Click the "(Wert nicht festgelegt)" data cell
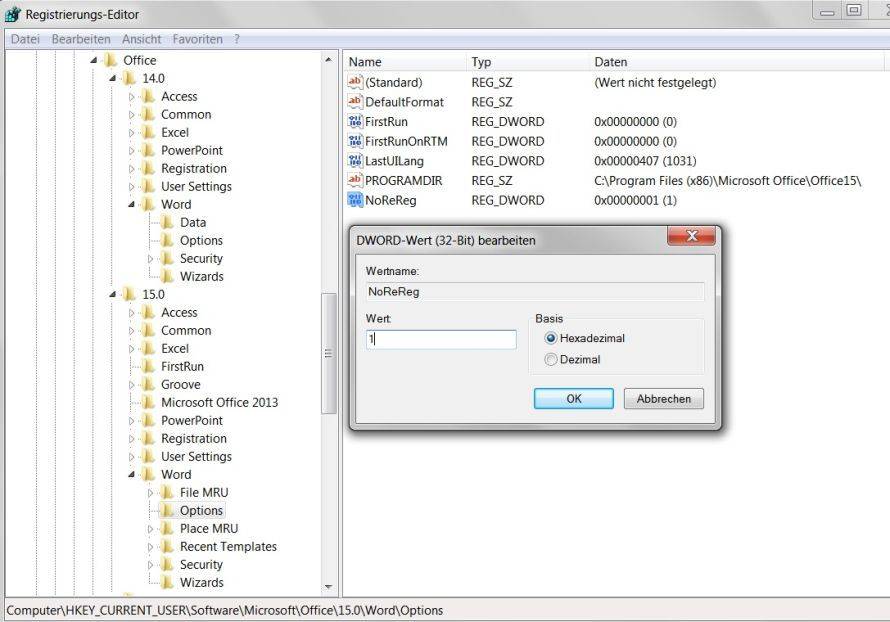890x622 pixels. 655,82
